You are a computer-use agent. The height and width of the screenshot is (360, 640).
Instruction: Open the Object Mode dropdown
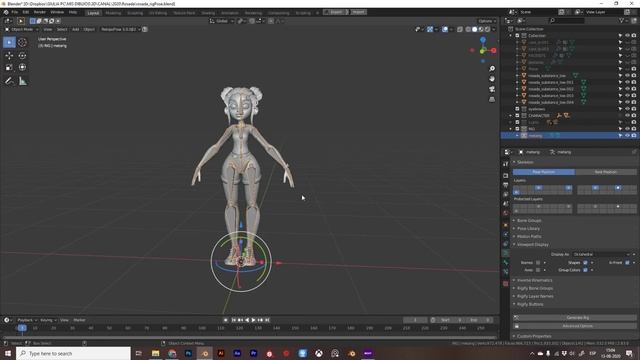point(21,29)
